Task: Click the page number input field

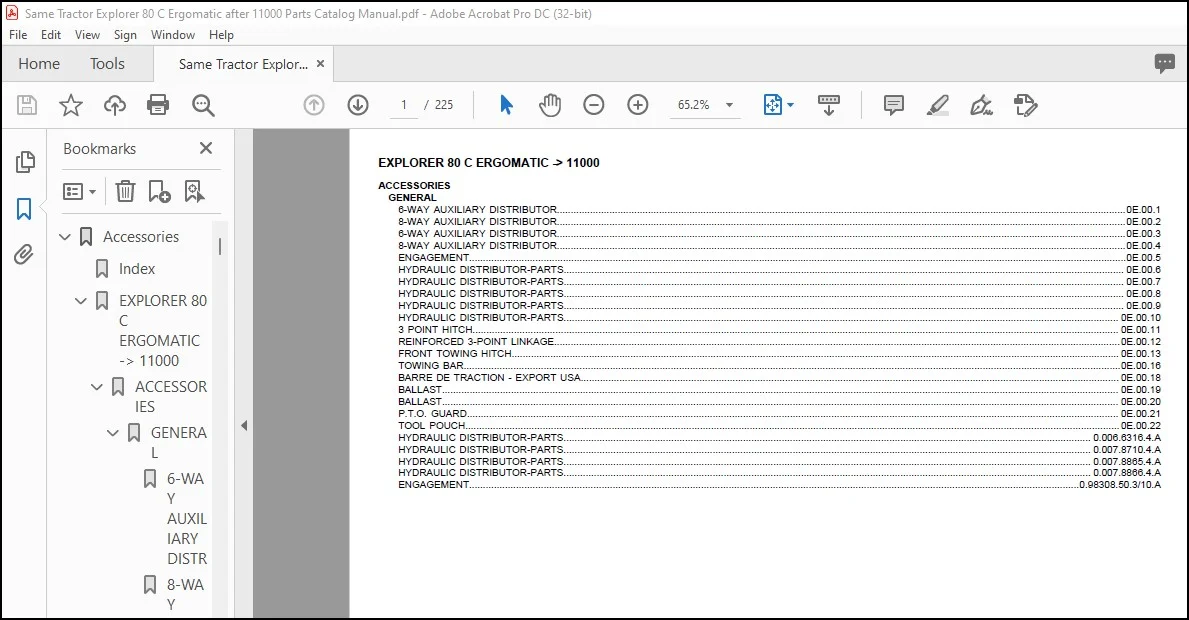Action: (404, 105)
